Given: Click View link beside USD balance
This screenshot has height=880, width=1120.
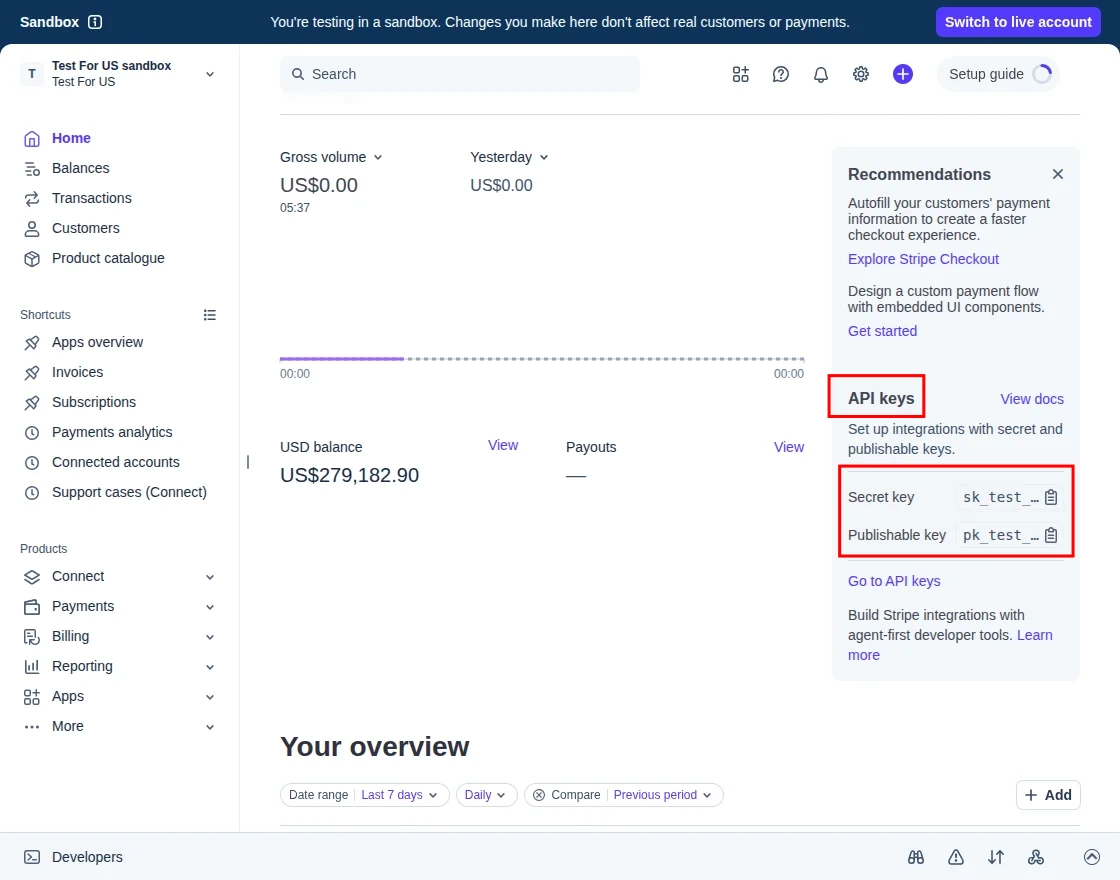Looking at the screenshot, I should point(503,445).
